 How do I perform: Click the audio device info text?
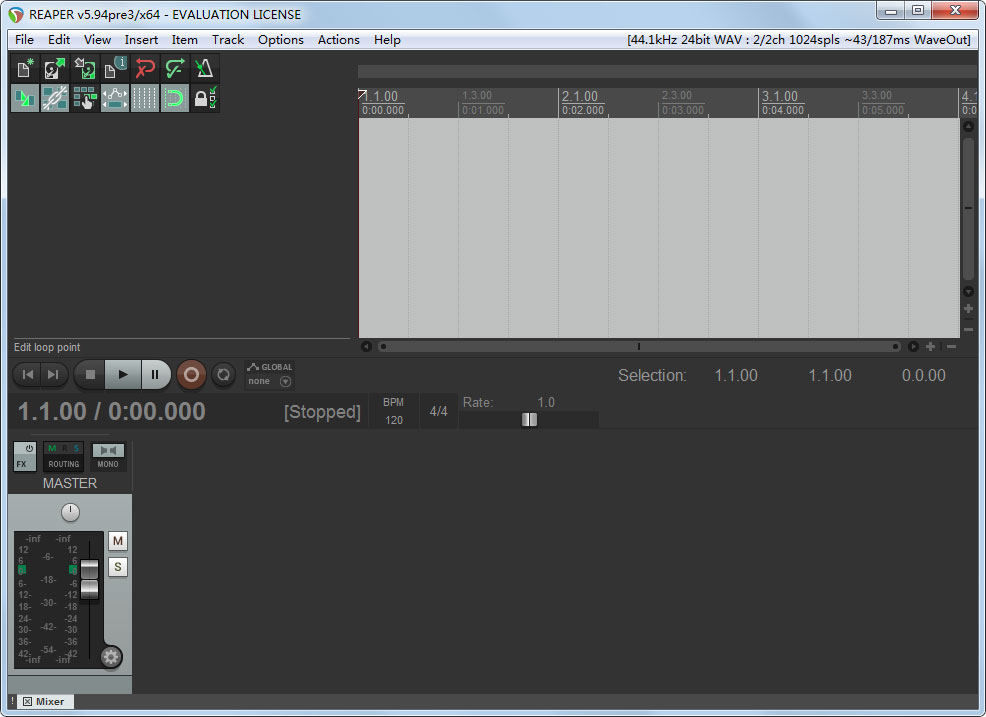click(799, 40)
